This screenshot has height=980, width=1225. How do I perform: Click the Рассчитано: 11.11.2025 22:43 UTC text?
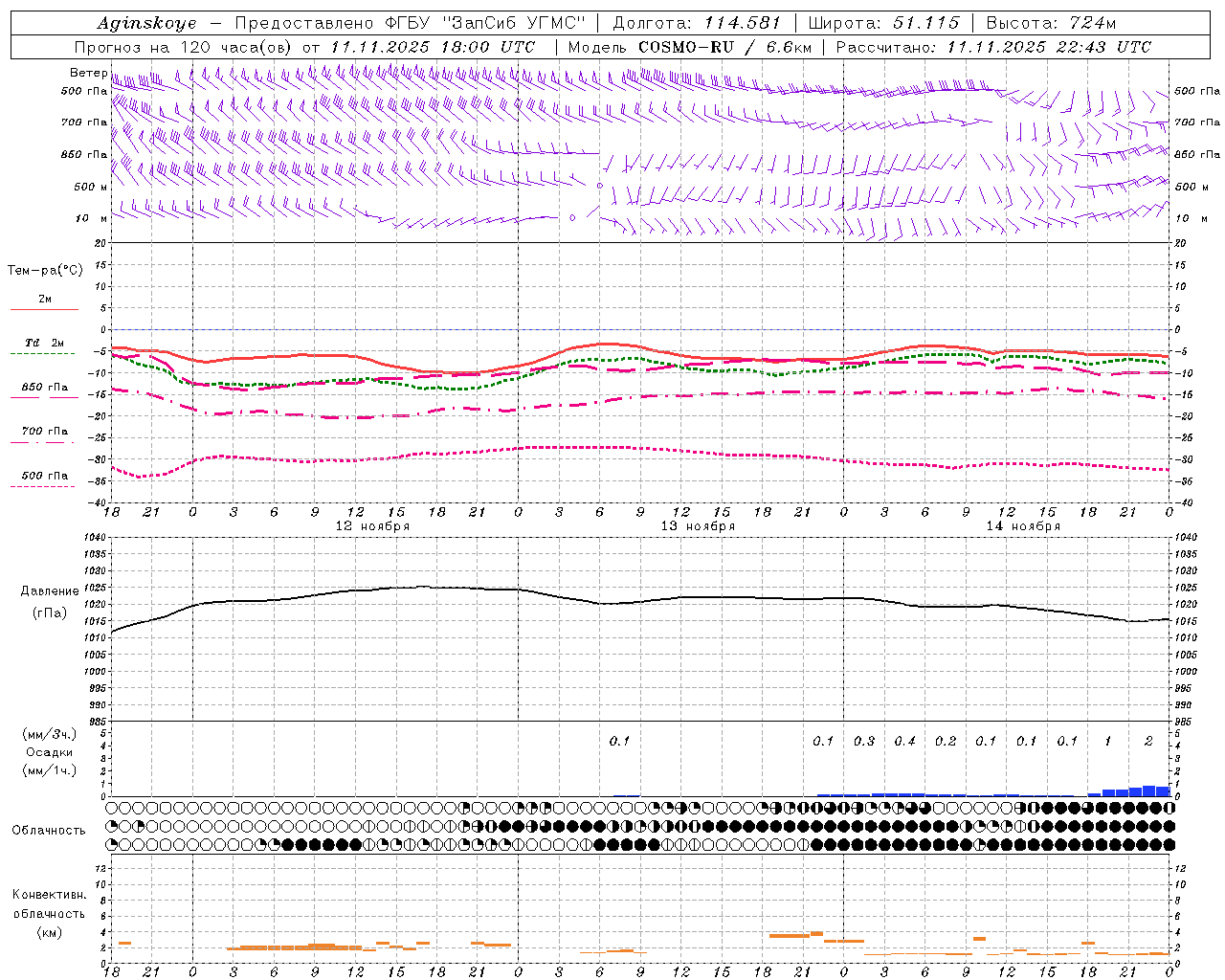point(993,47)
